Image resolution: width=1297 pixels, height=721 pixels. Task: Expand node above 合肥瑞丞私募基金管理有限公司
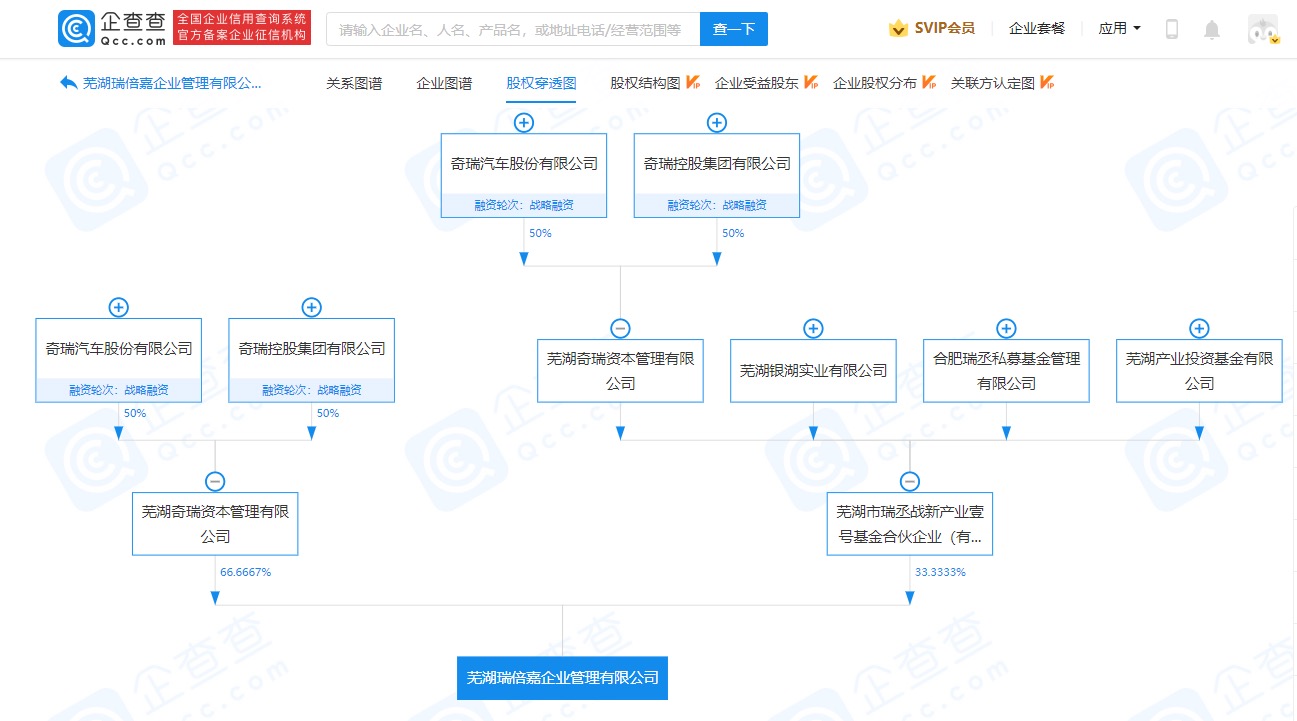click(x=1006, y=329)
